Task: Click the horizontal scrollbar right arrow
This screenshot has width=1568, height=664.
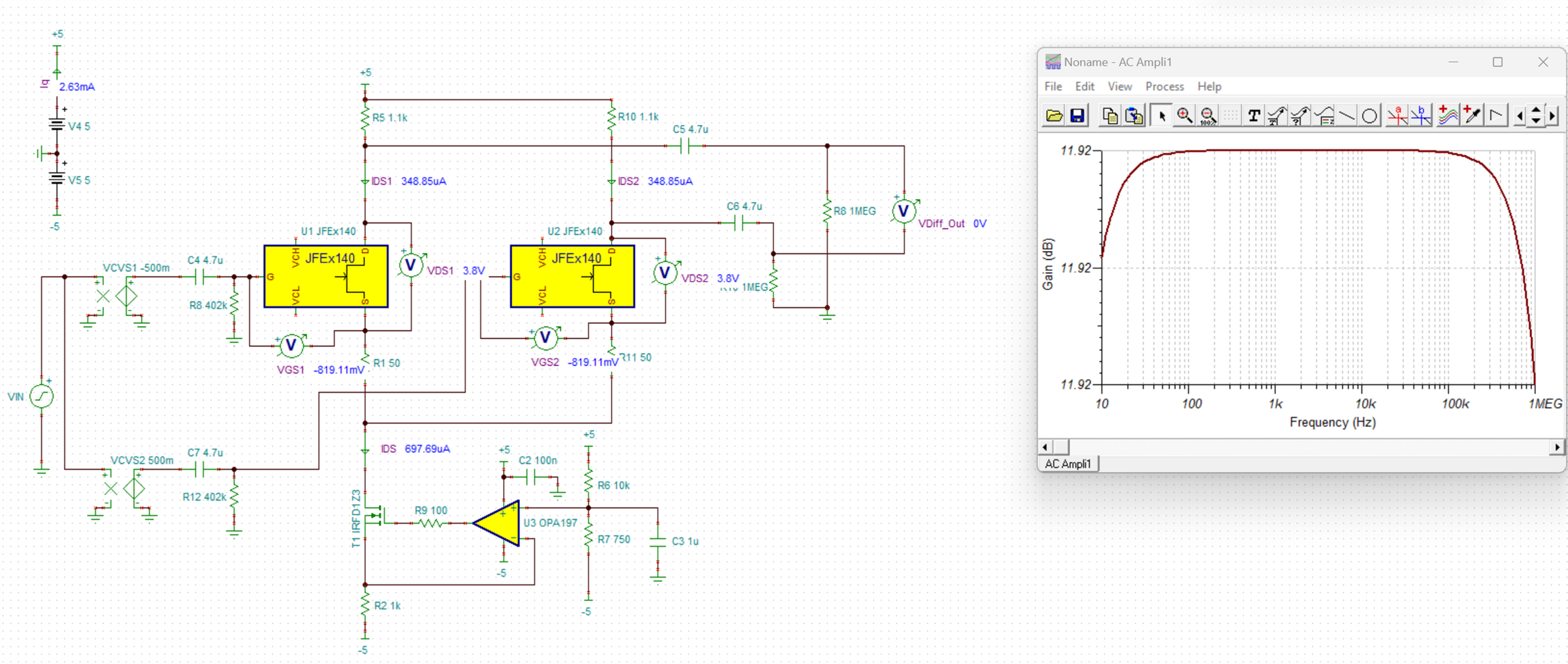Action: point(1558,447)
